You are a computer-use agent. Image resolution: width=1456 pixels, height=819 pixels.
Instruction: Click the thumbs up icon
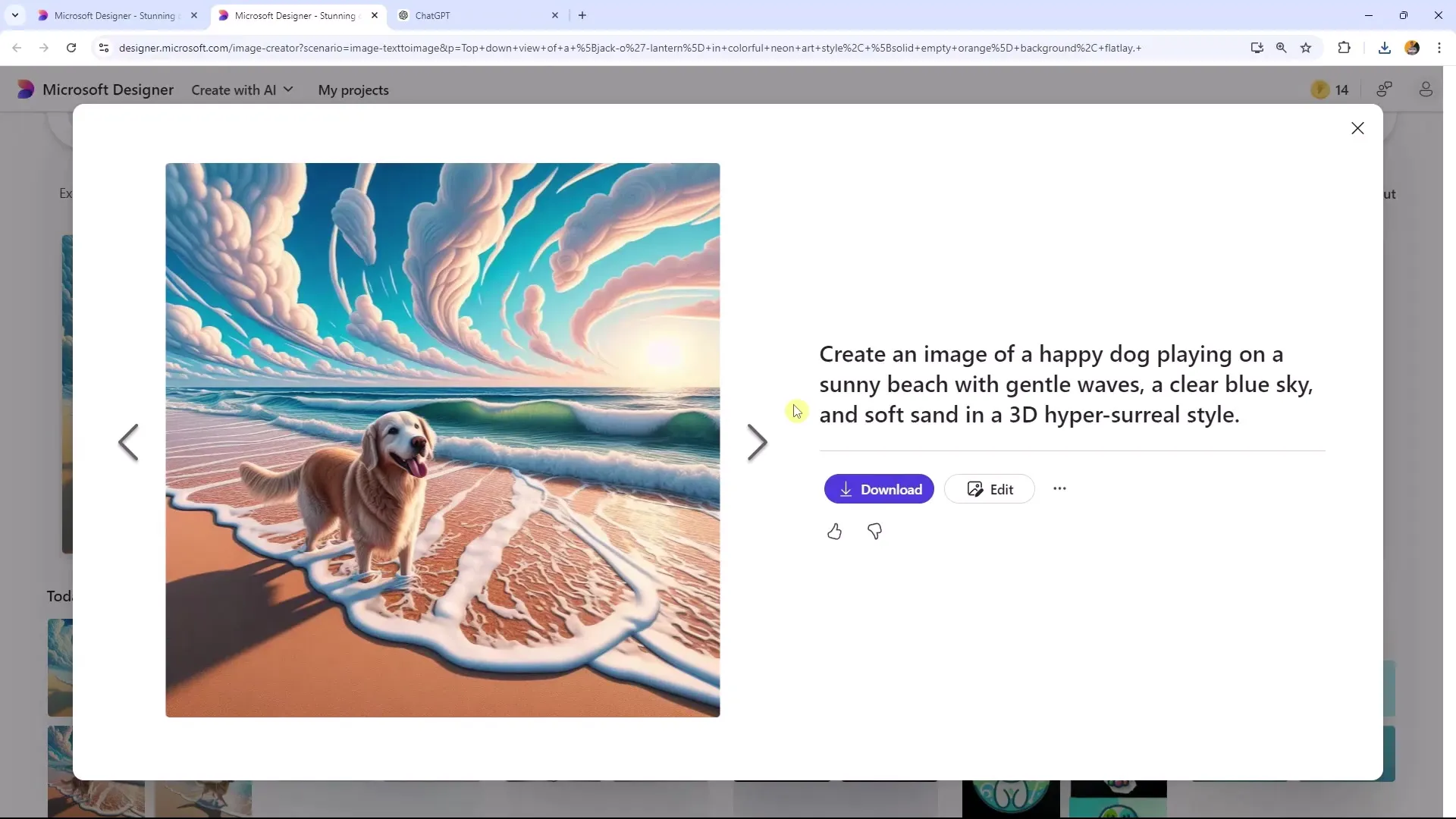[x=834, y=530]
